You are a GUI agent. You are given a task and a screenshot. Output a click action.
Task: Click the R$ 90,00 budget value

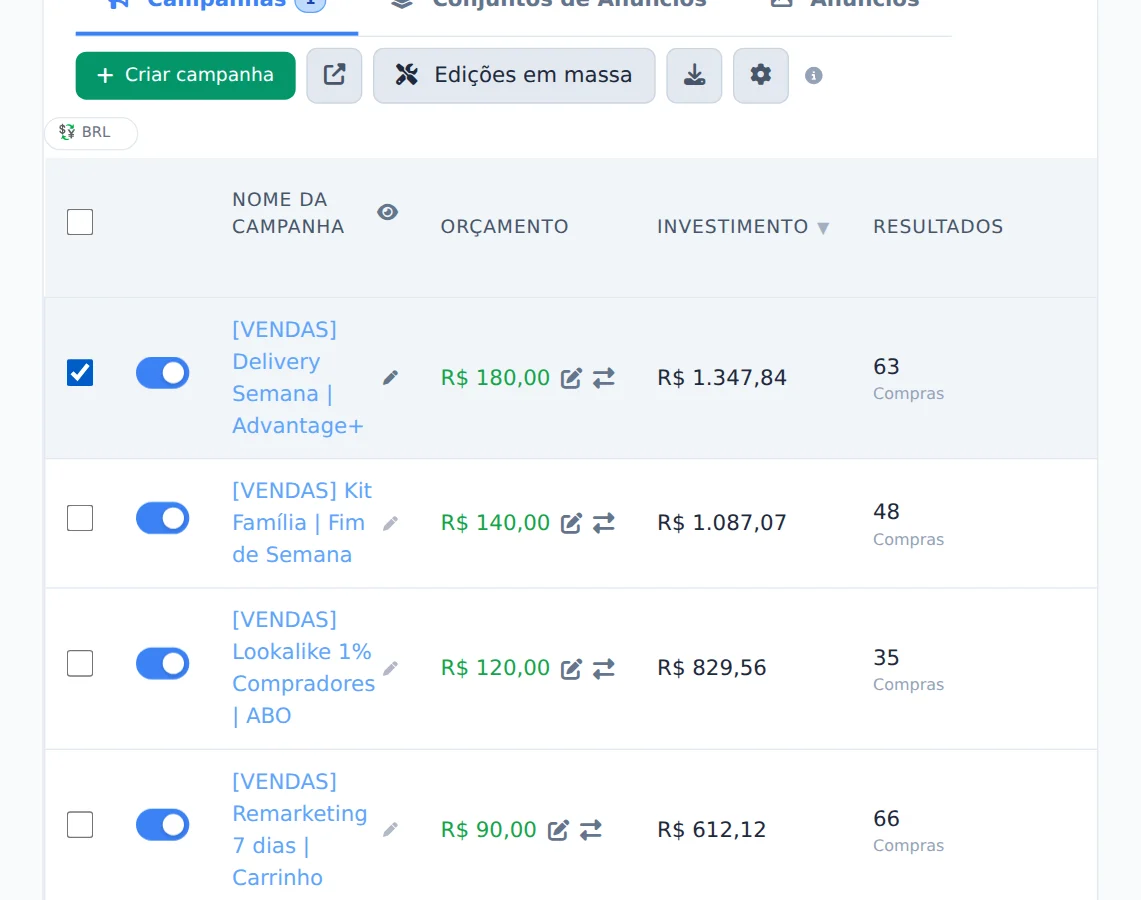point(489,829)
